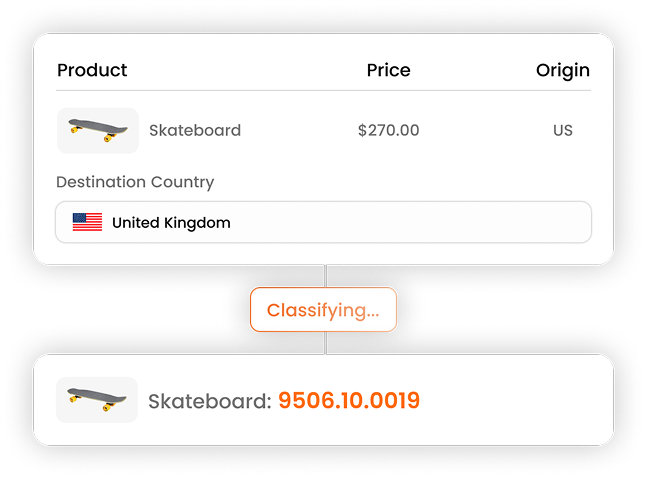Click blank area between Skateboard name and price

click(x=298, y=130)
